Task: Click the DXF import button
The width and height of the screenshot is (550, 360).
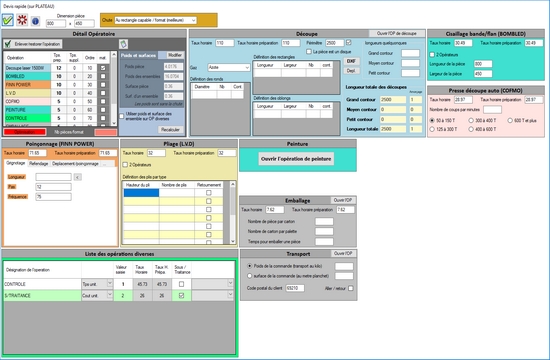Action: coord(351,61)
